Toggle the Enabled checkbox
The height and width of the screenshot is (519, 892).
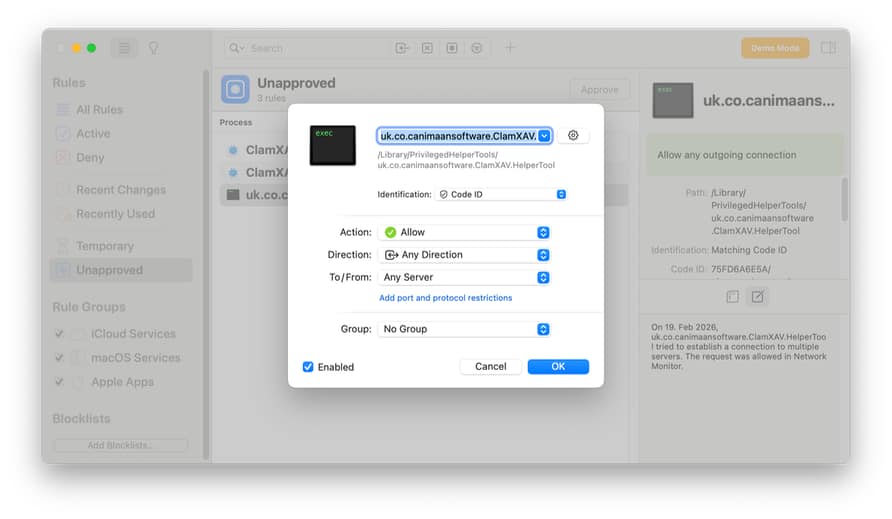click(x=308, y=367)
